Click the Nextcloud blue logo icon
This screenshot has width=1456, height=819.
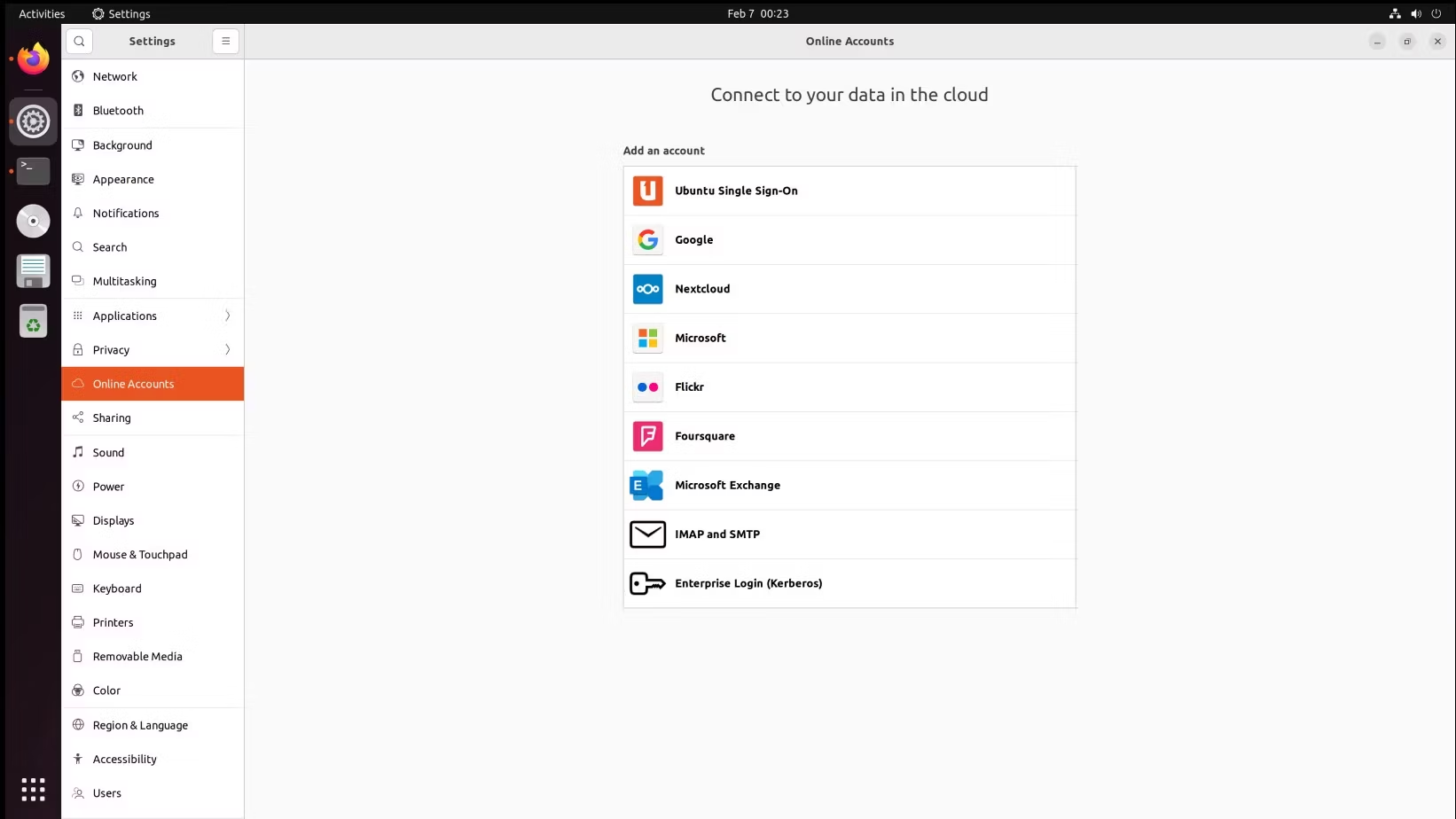pos(647,289)
